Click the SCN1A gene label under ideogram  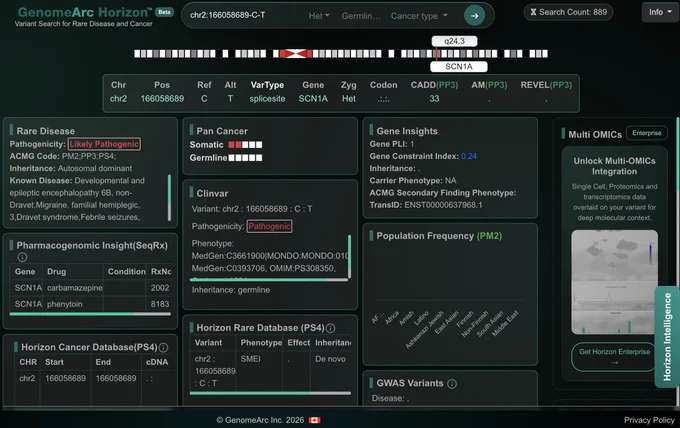click(458, 67)
